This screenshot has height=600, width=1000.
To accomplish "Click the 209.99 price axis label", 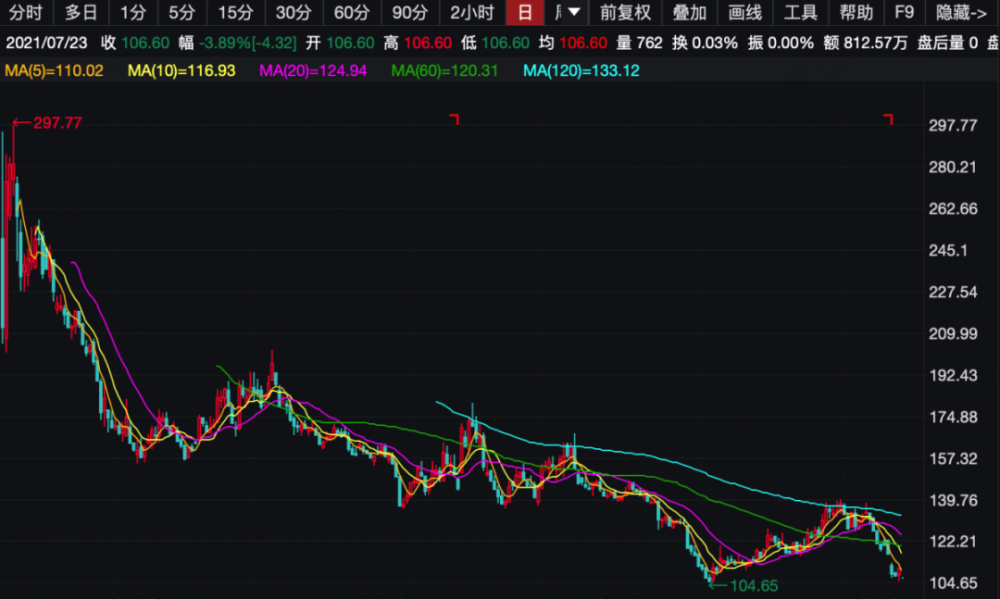I will click(953, 333).
